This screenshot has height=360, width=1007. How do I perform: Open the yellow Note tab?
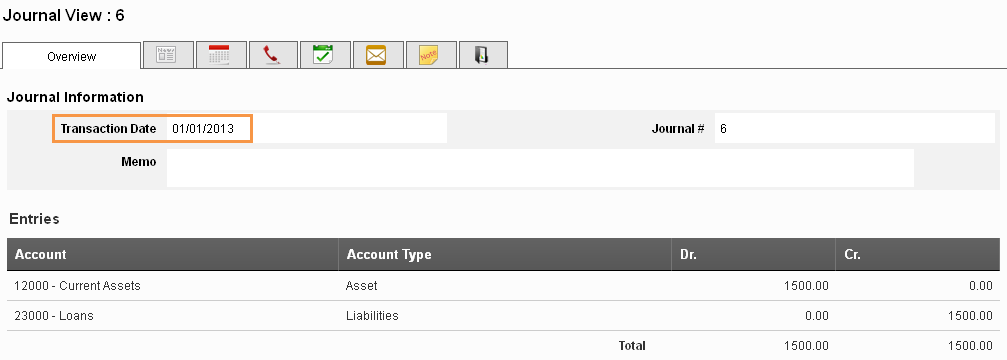pos(429,55)
